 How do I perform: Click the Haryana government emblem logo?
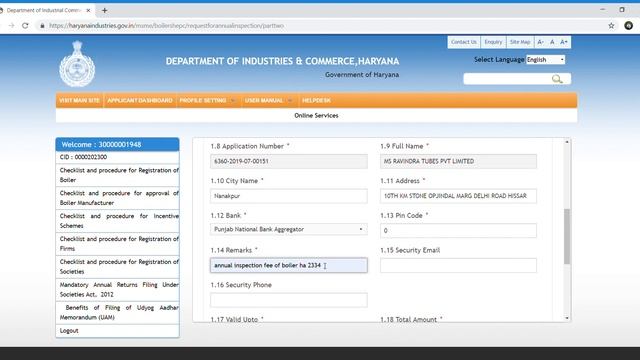[x=77, y=64]
